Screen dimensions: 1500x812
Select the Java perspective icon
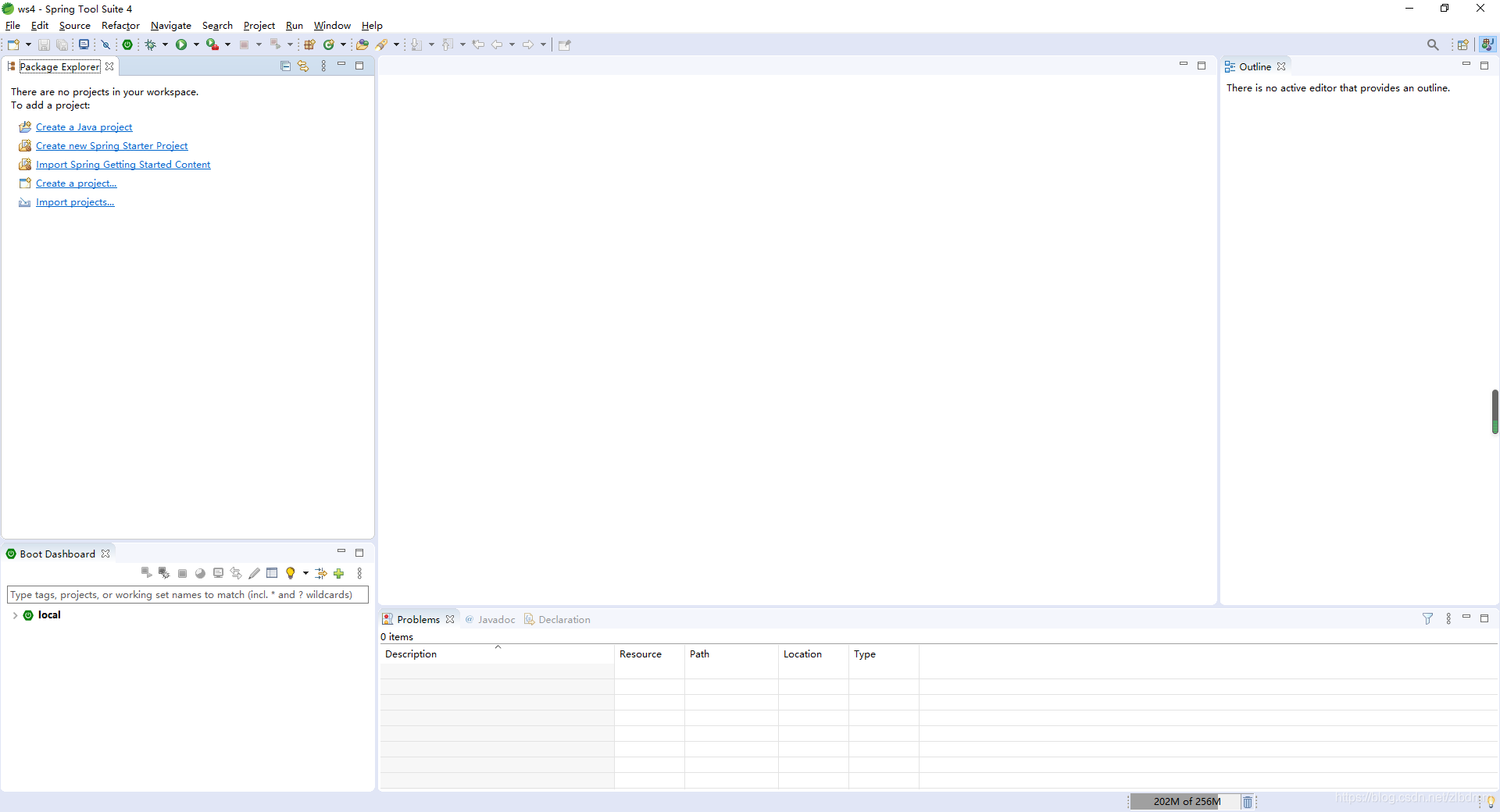[x=1487, y=45]
